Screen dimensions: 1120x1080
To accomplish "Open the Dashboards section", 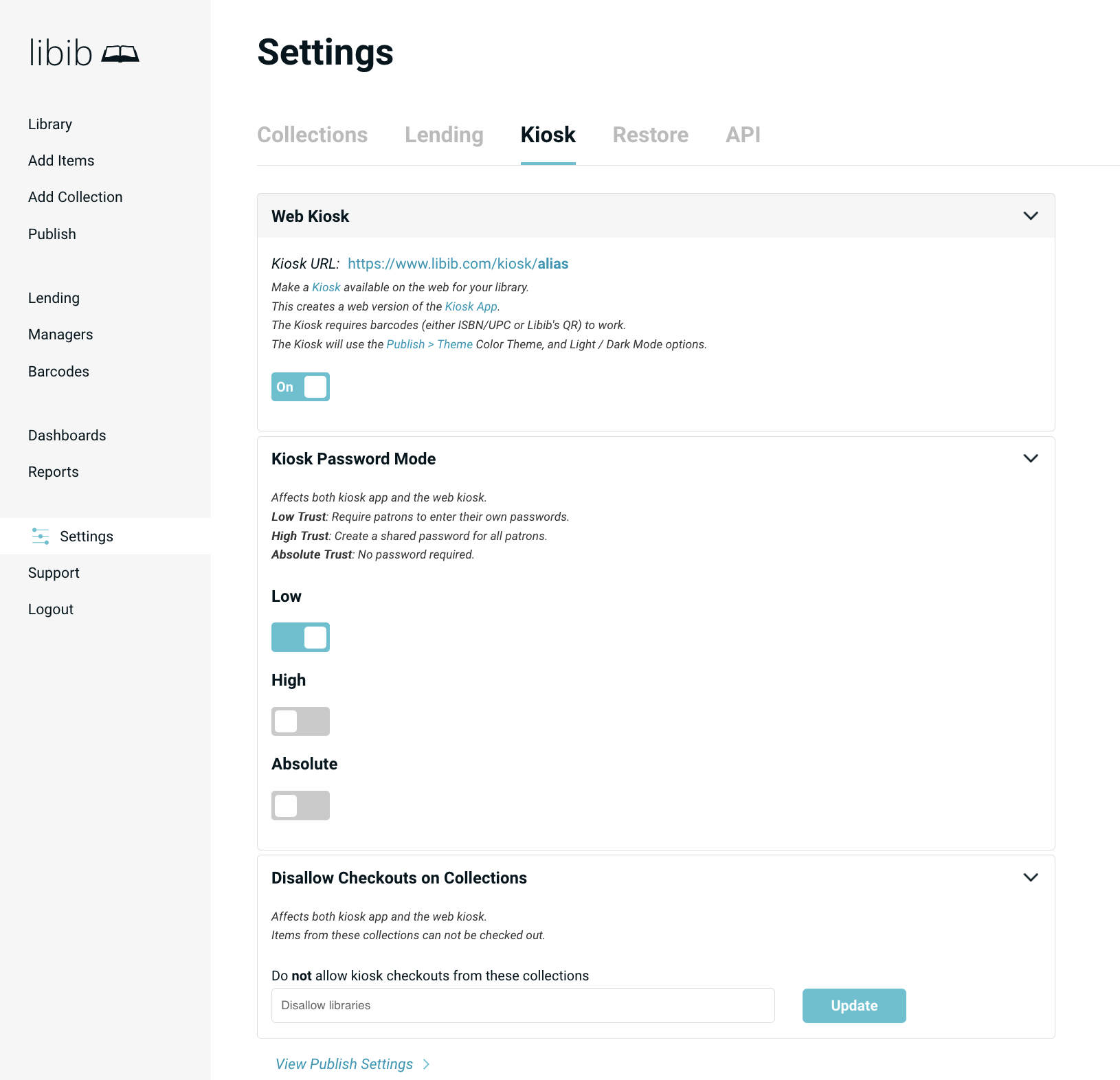I will pyautogui.click(x=67, y=435).
